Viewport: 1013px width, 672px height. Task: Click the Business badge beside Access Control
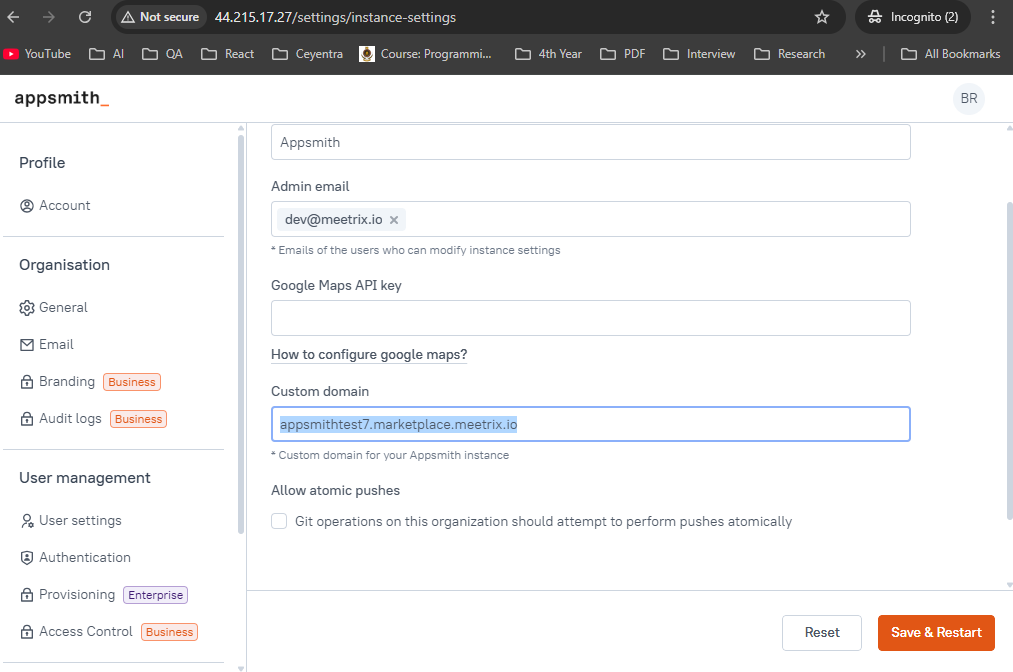coord(169,632)
